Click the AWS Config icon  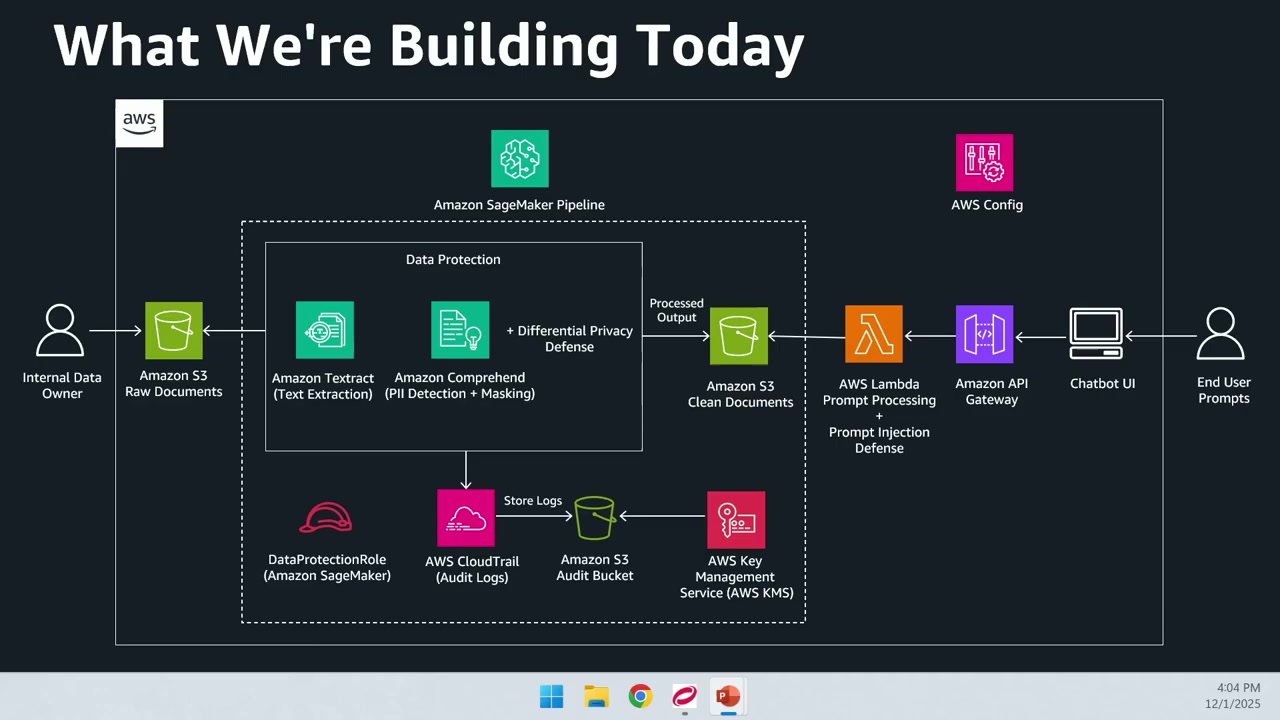984,162
